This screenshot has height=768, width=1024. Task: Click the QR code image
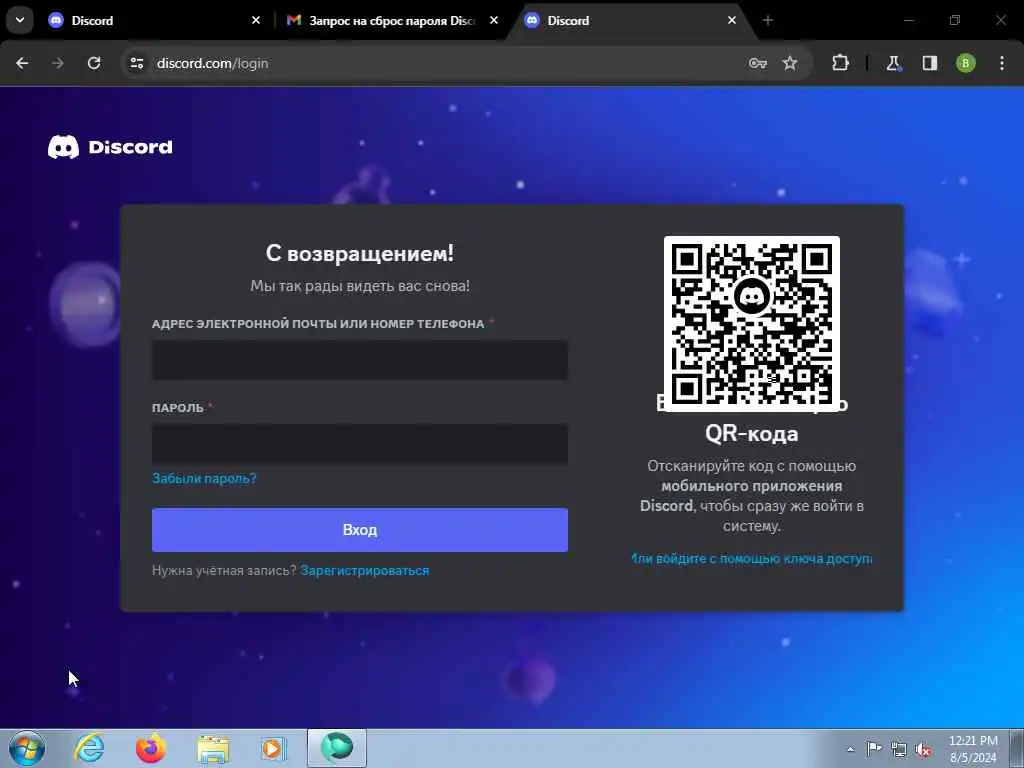click(x=752, y=324)
